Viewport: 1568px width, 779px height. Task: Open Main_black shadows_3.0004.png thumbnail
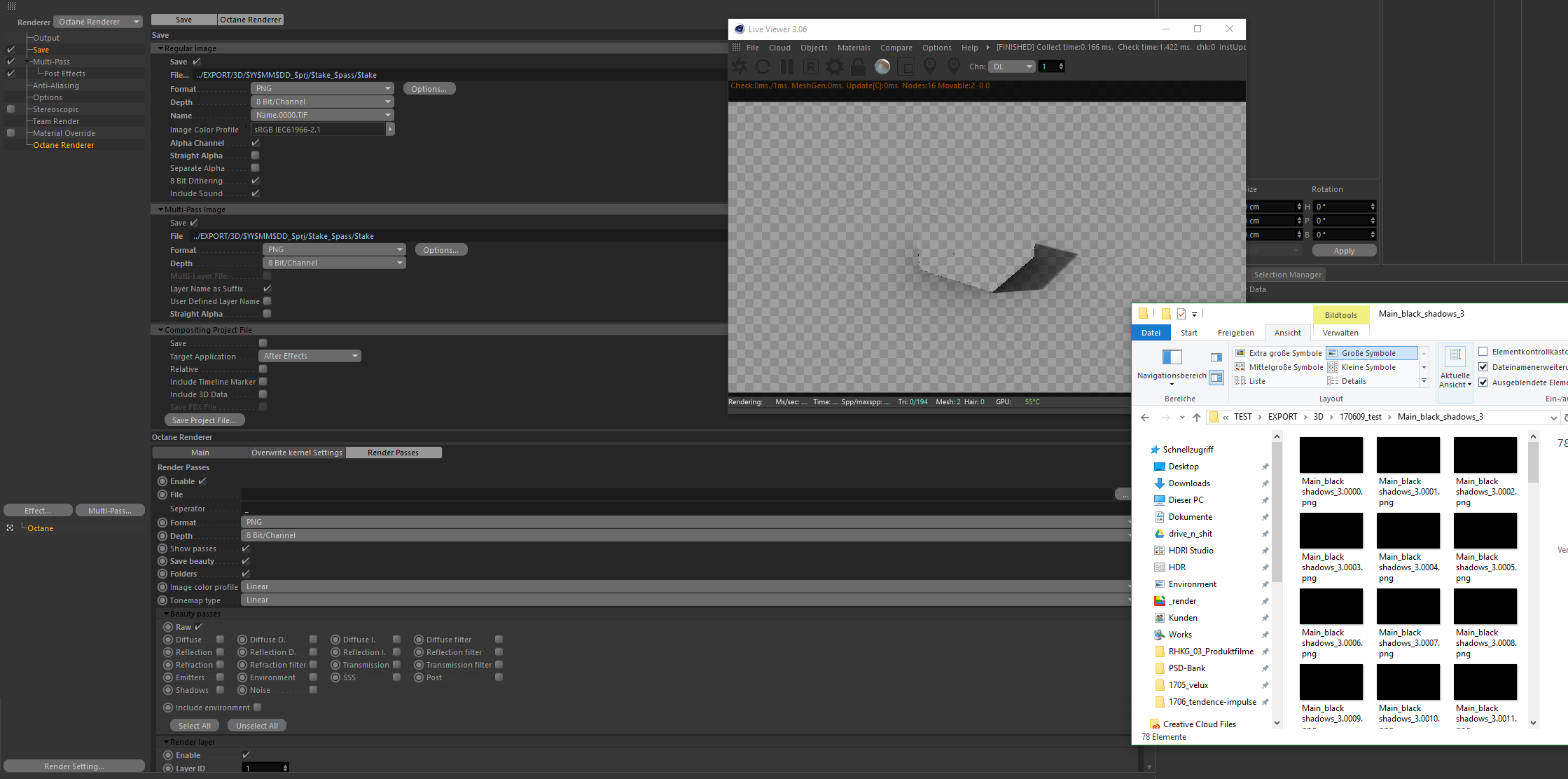click(1408, 531)
